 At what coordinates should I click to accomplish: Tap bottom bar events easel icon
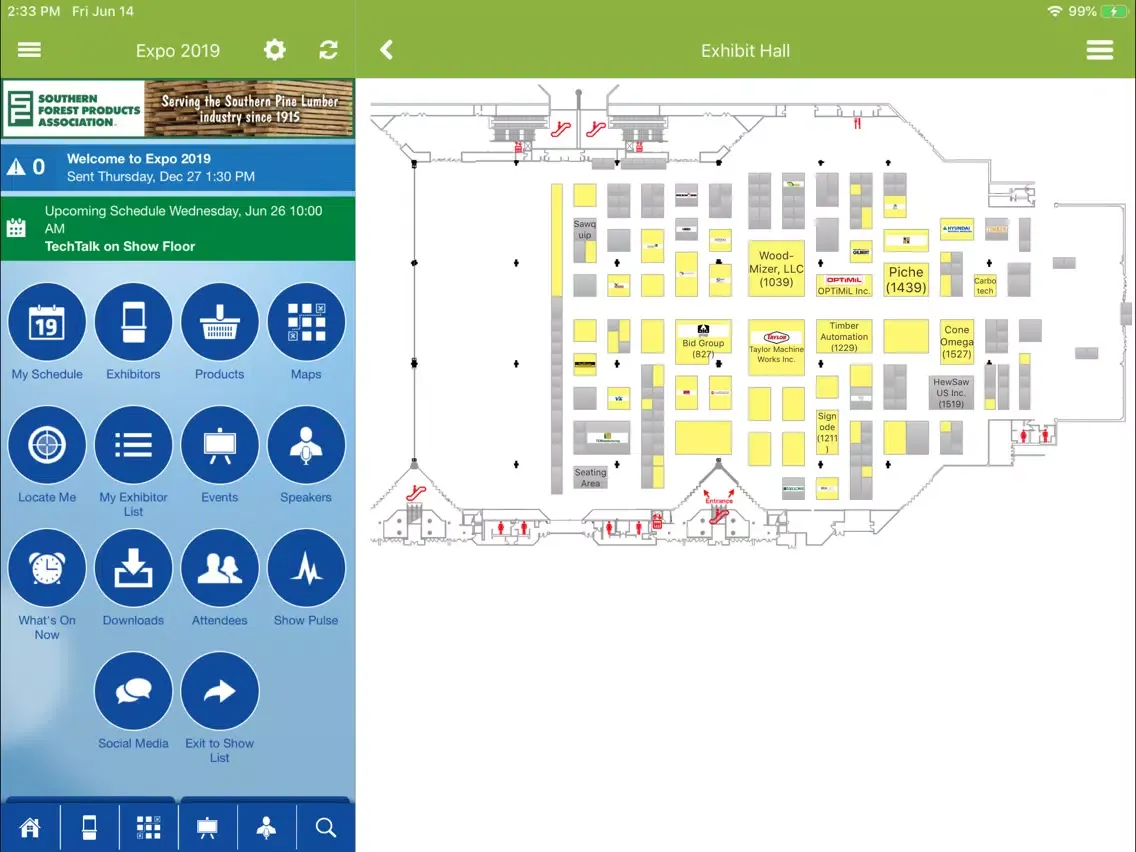pos(207,827)
